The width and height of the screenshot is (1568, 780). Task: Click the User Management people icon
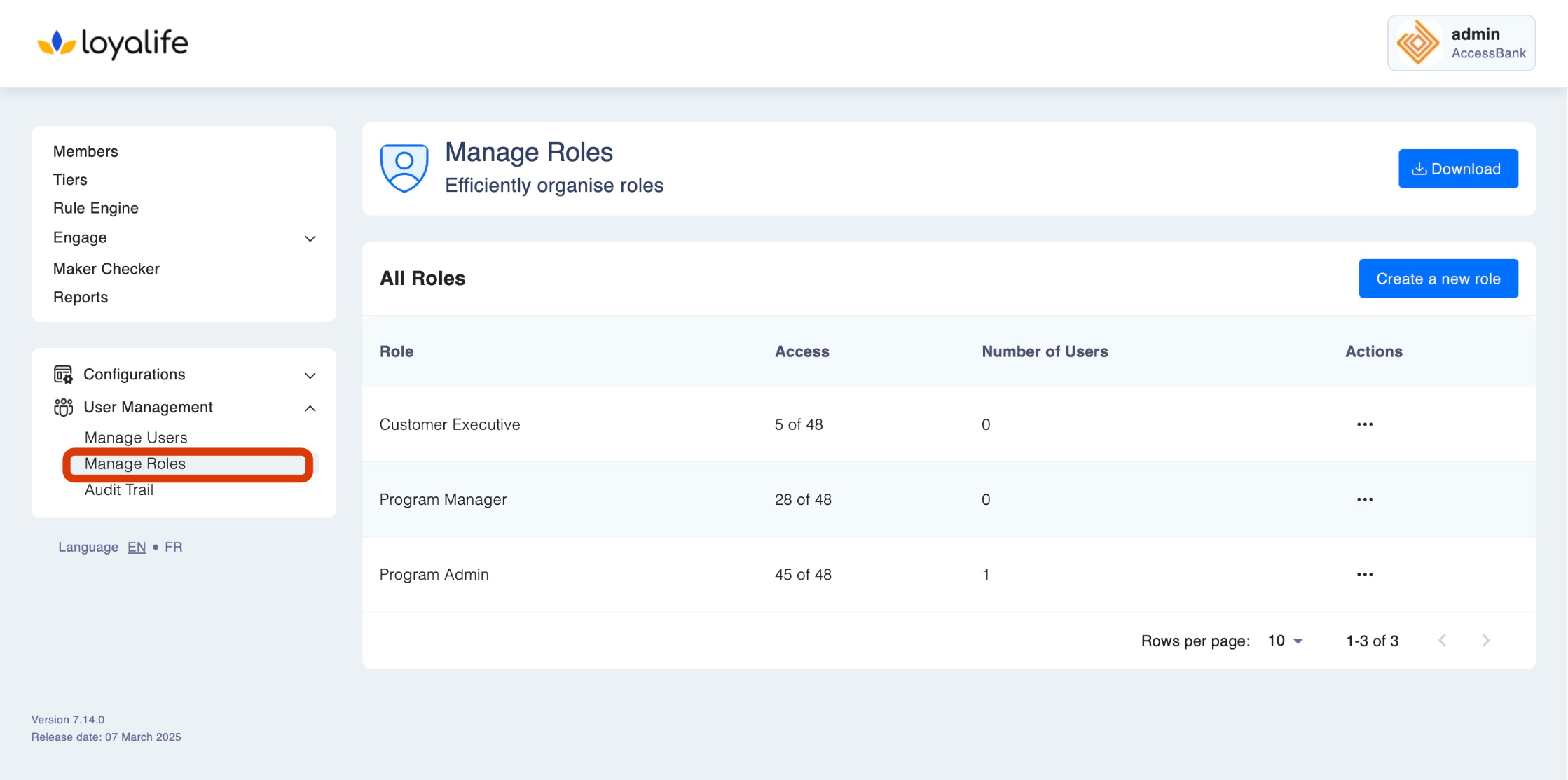pos(63,408)
